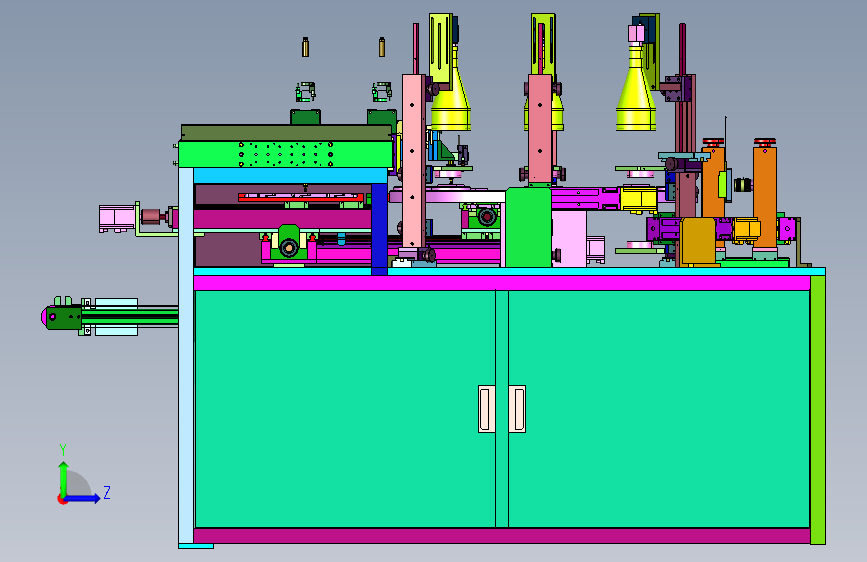Pick the right teal cabinet door panel
This screenshot has width=867, height=562.
(x=659, y=409)
